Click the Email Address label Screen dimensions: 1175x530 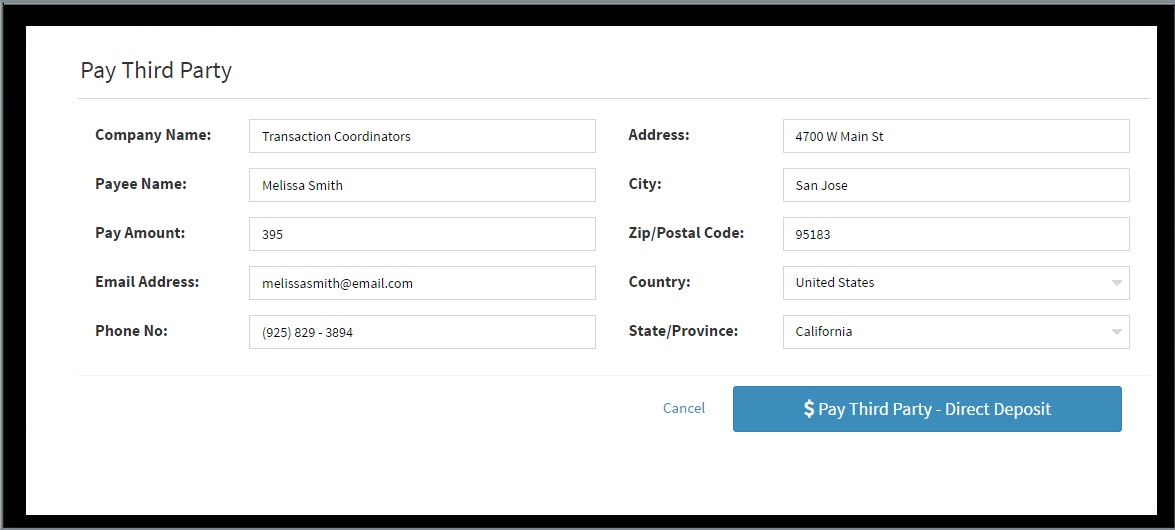pyautogui.click(x=147, y=282)
